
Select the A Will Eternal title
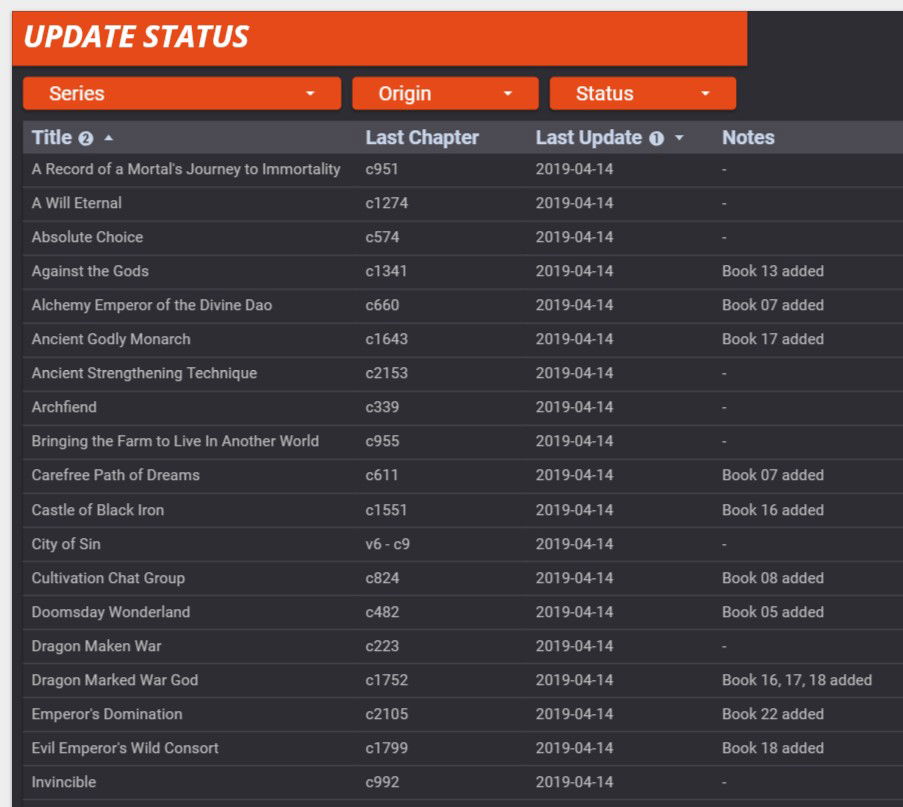point(77,203)
